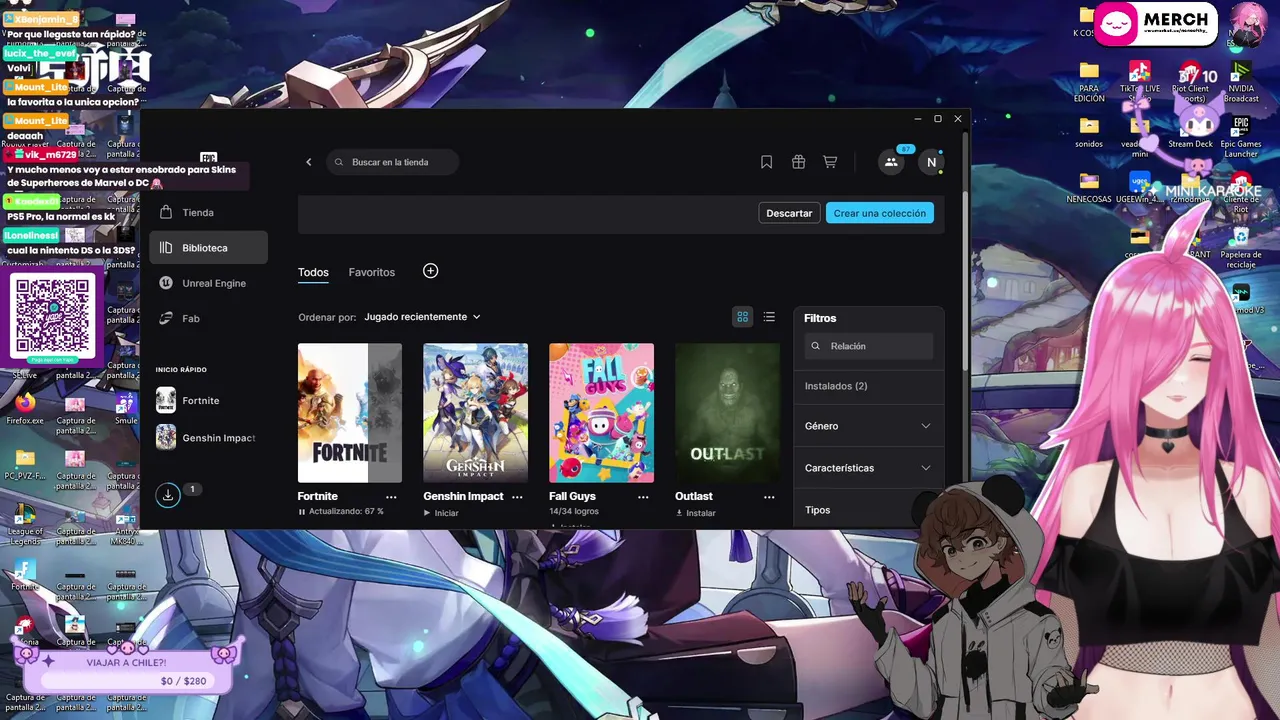Switch to the Favoritos tab

[371, 272]
